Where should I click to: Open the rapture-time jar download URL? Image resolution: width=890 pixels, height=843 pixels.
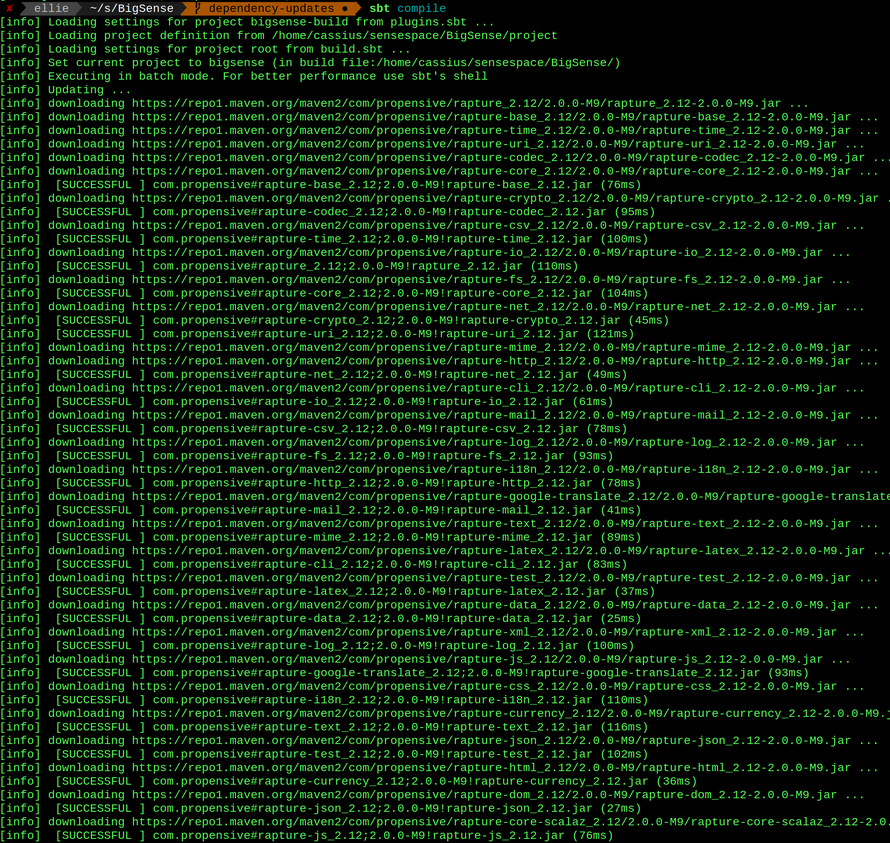click(x=491, y=130)
